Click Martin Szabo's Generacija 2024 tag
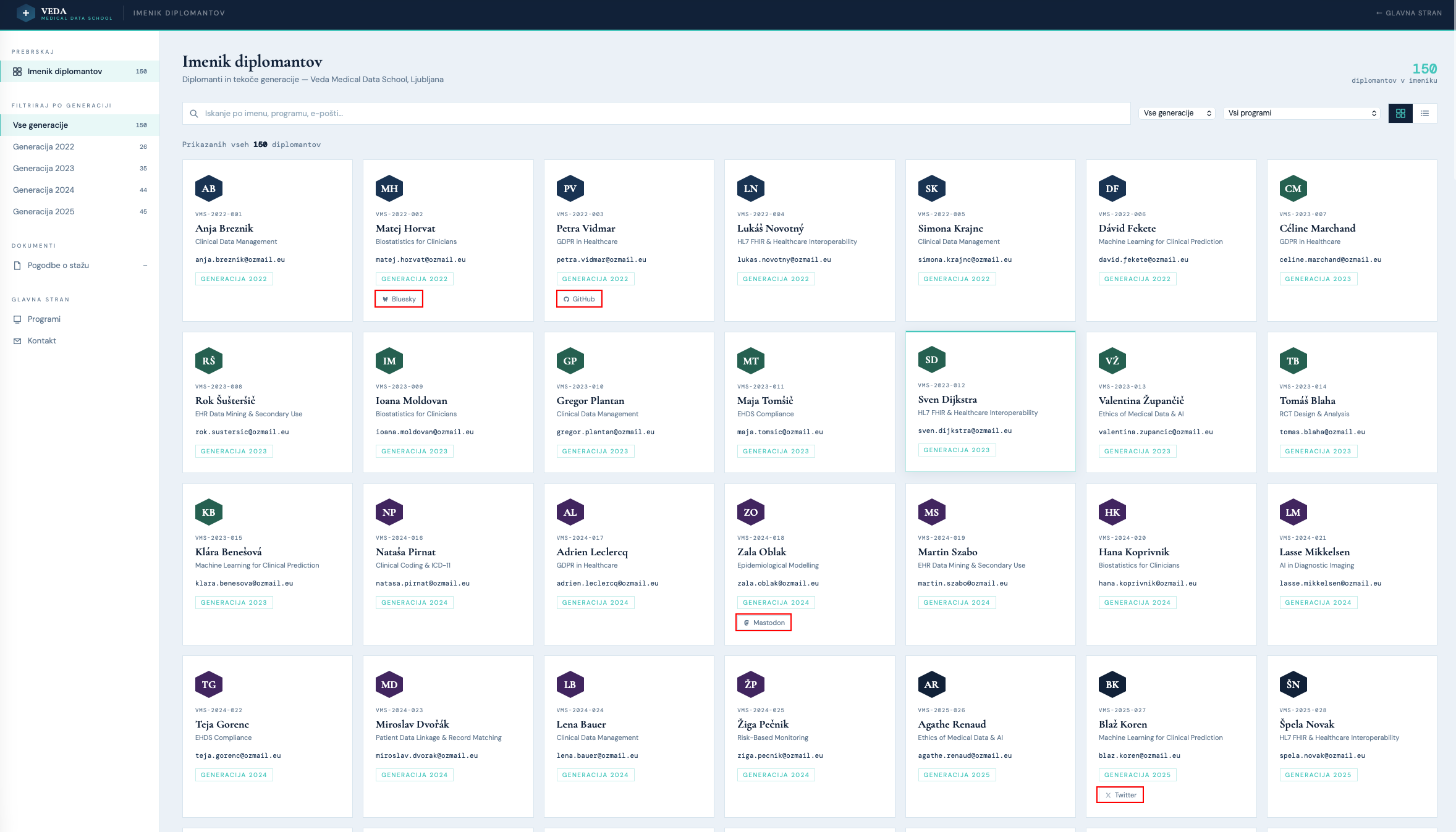The width and height of the screenshot is (1456, 832). click(x=957, y=603)
